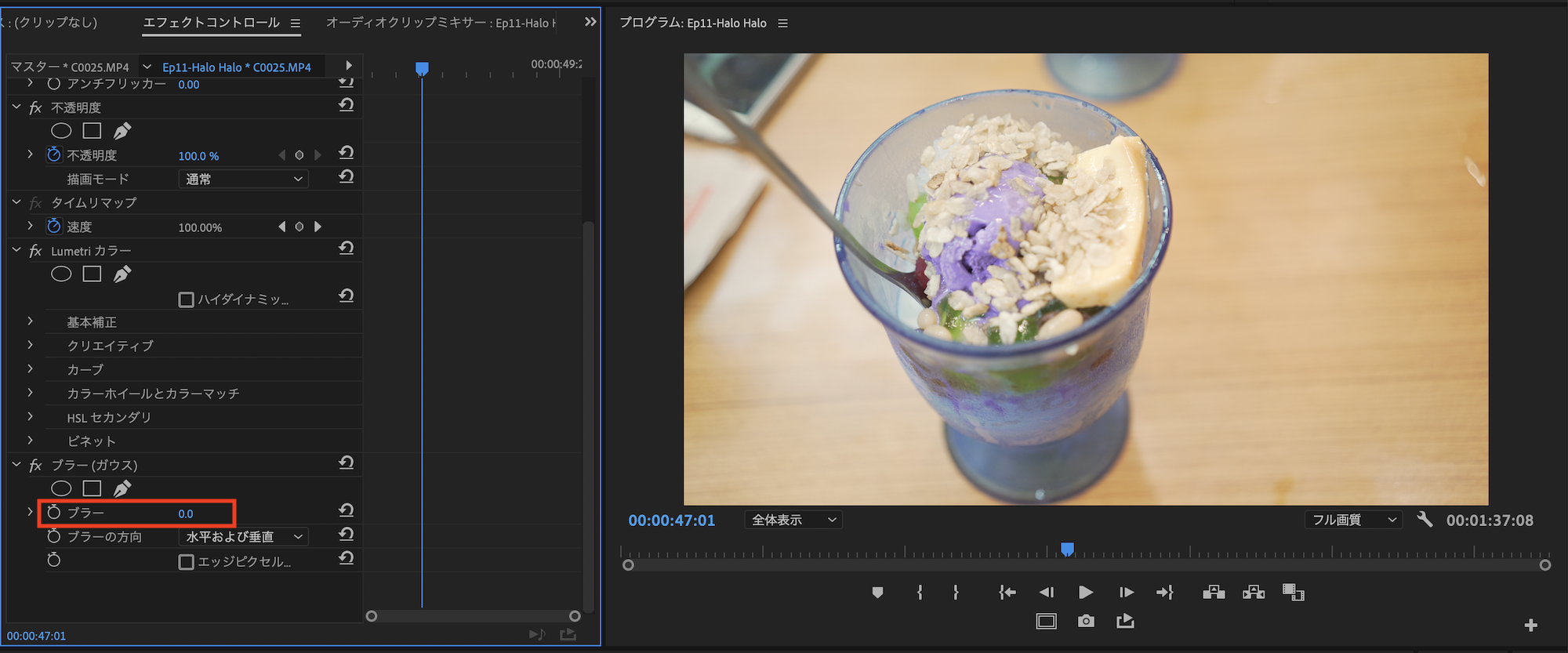The image size is (1568, 653).
Task: Click the Add Marker icon
Action: pyautogui.click(x=877, y=593)
